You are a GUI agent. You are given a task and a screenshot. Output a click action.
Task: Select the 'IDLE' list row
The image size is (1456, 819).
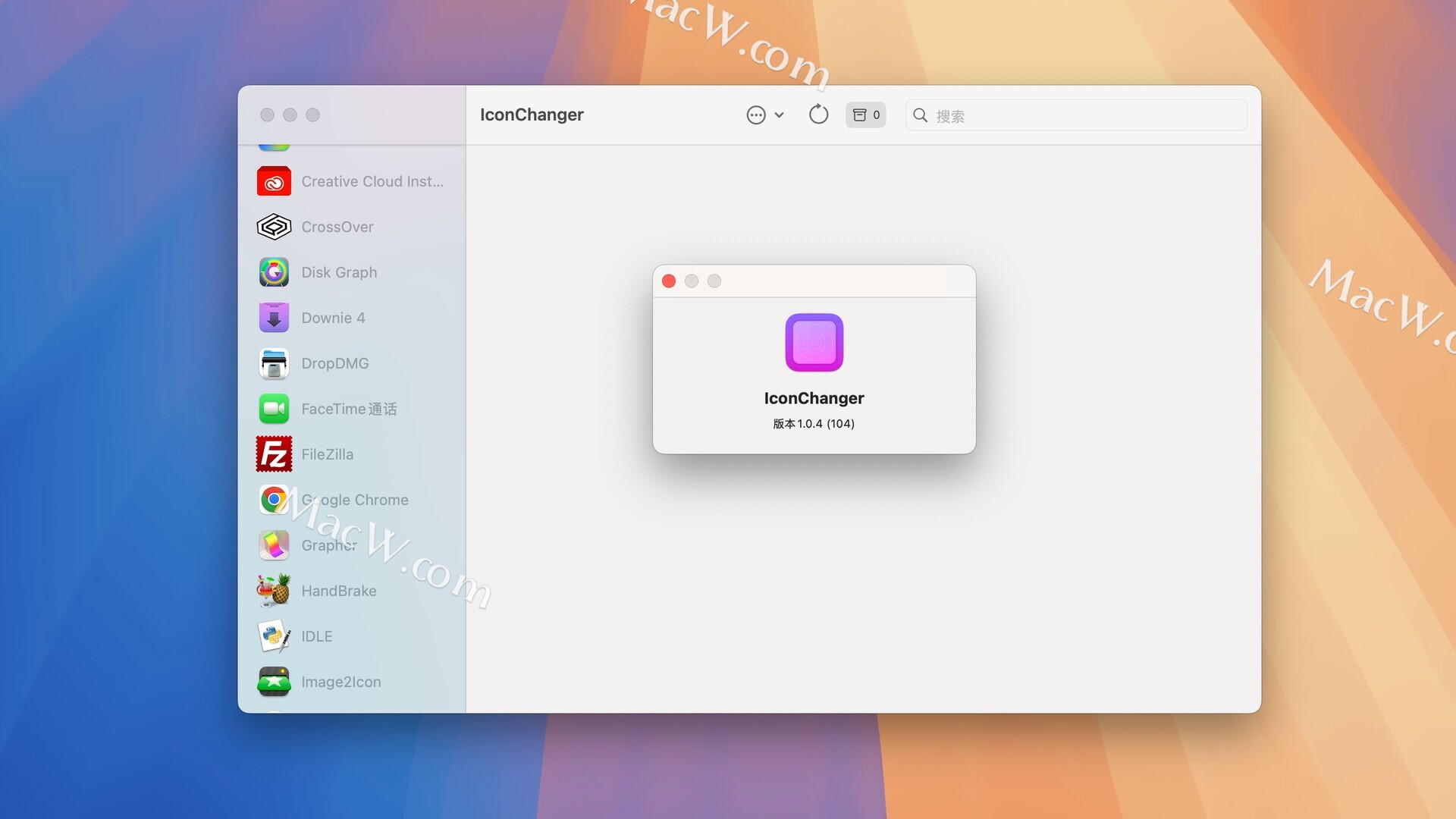click(352, 636)
